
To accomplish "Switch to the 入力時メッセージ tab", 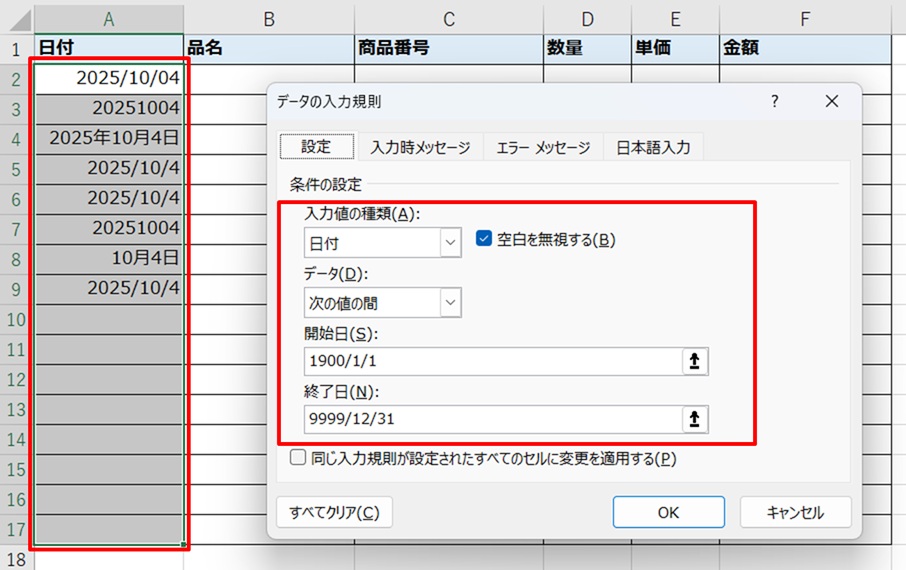I will pyautogui.click(x=420, y=147).
